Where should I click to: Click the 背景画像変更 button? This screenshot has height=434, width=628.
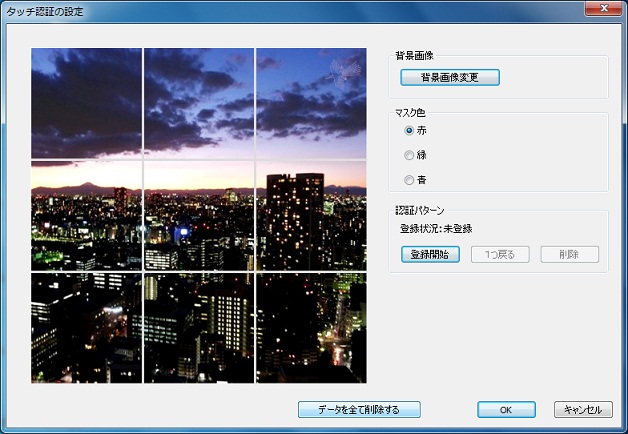450,77
